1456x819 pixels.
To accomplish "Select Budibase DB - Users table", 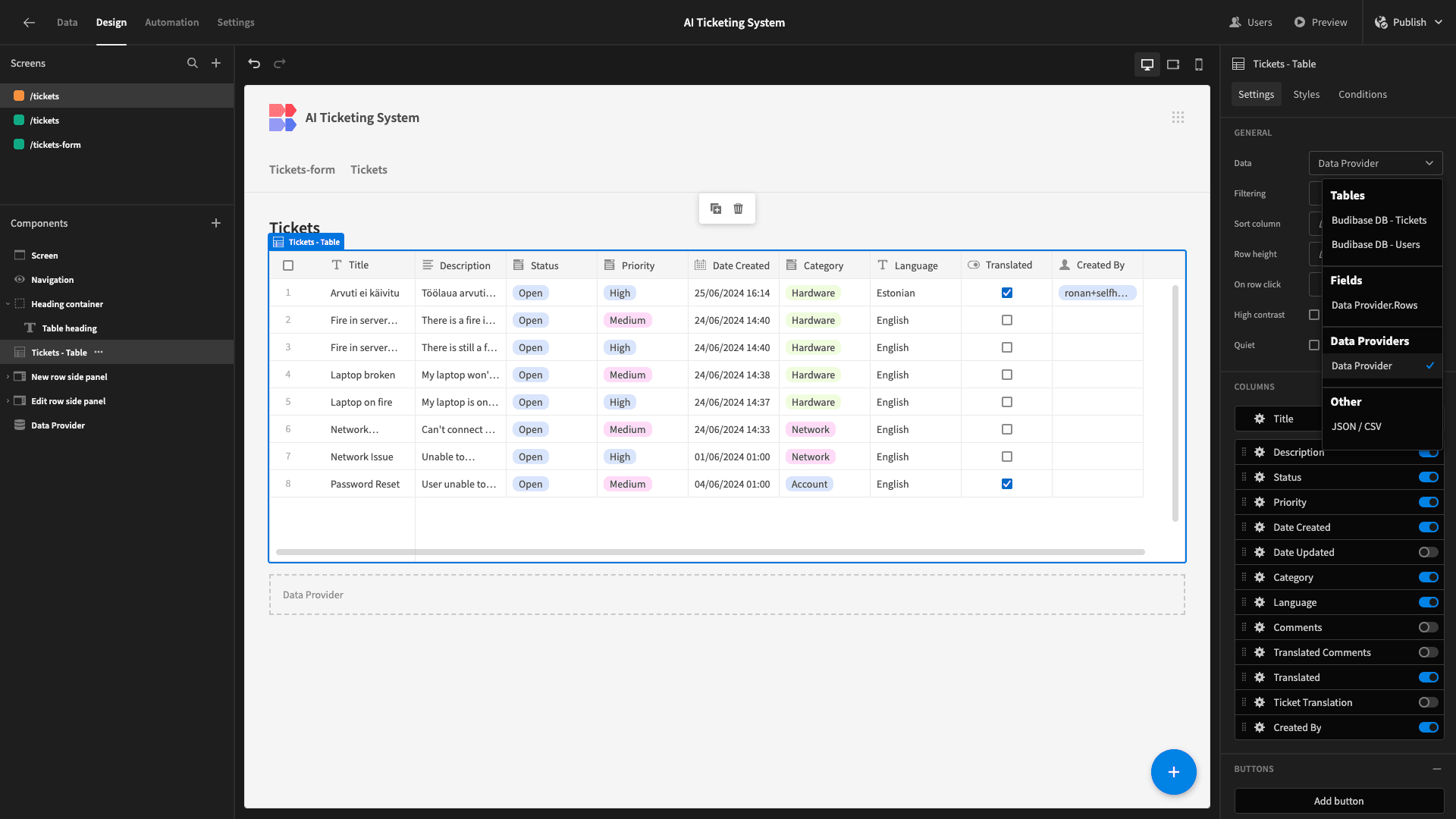I will coord(1376,245).
